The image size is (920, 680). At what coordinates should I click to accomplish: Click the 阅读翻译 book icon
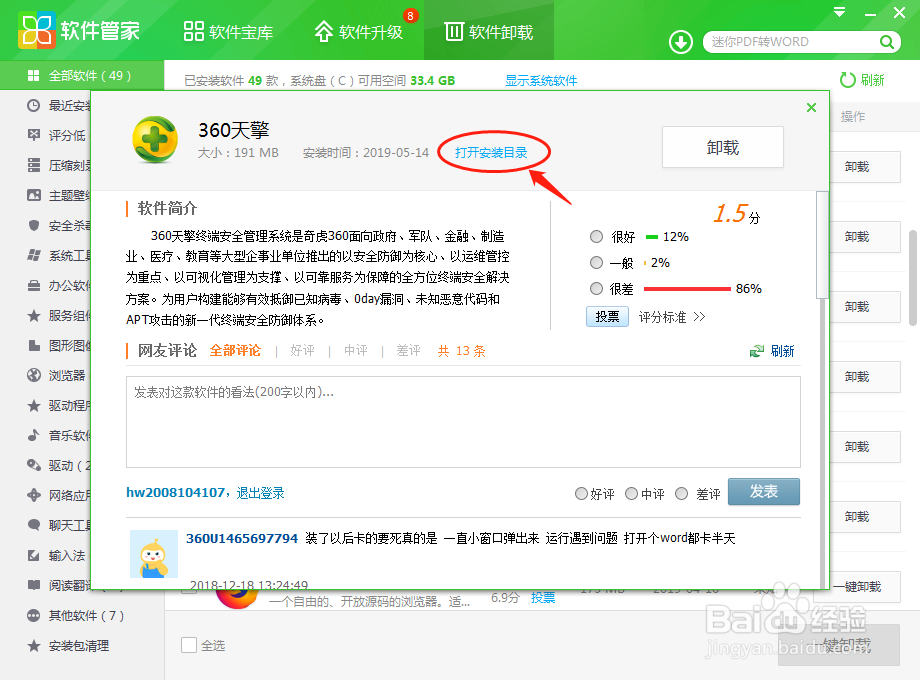click(x=33, y=585)
